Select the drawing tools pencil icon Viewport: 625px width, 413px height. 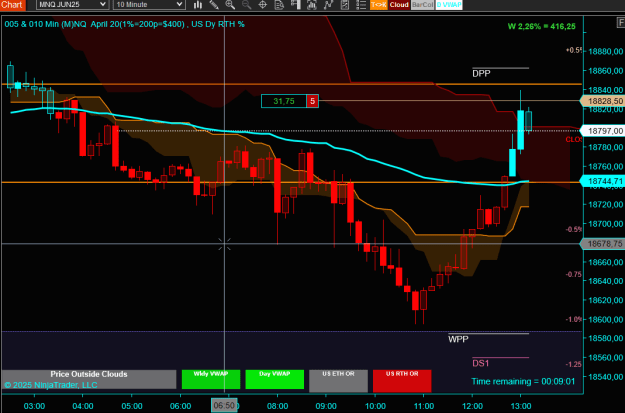click(x=214, y=4)
